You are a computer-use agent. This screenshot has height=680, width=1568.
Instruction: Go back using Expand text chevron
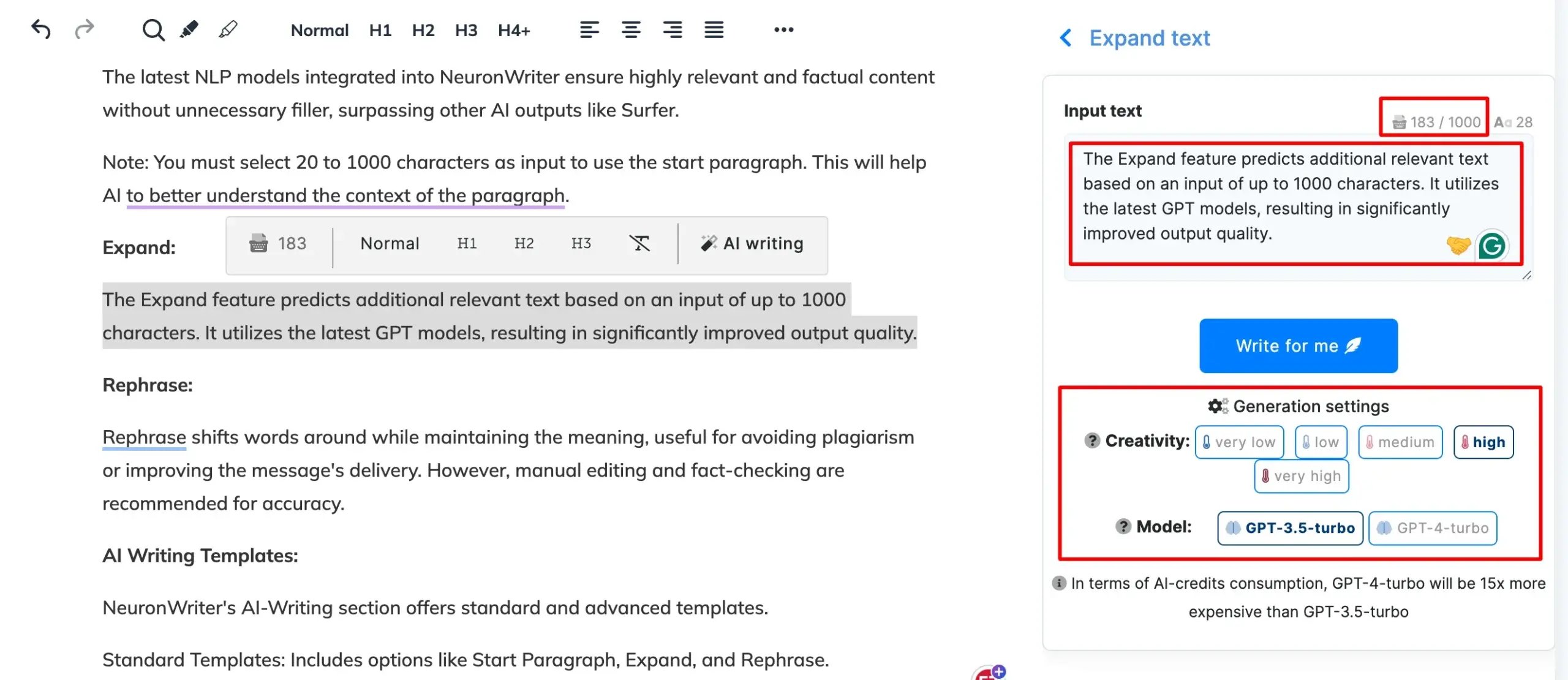pyautogui.click(x=1066, y=38)
